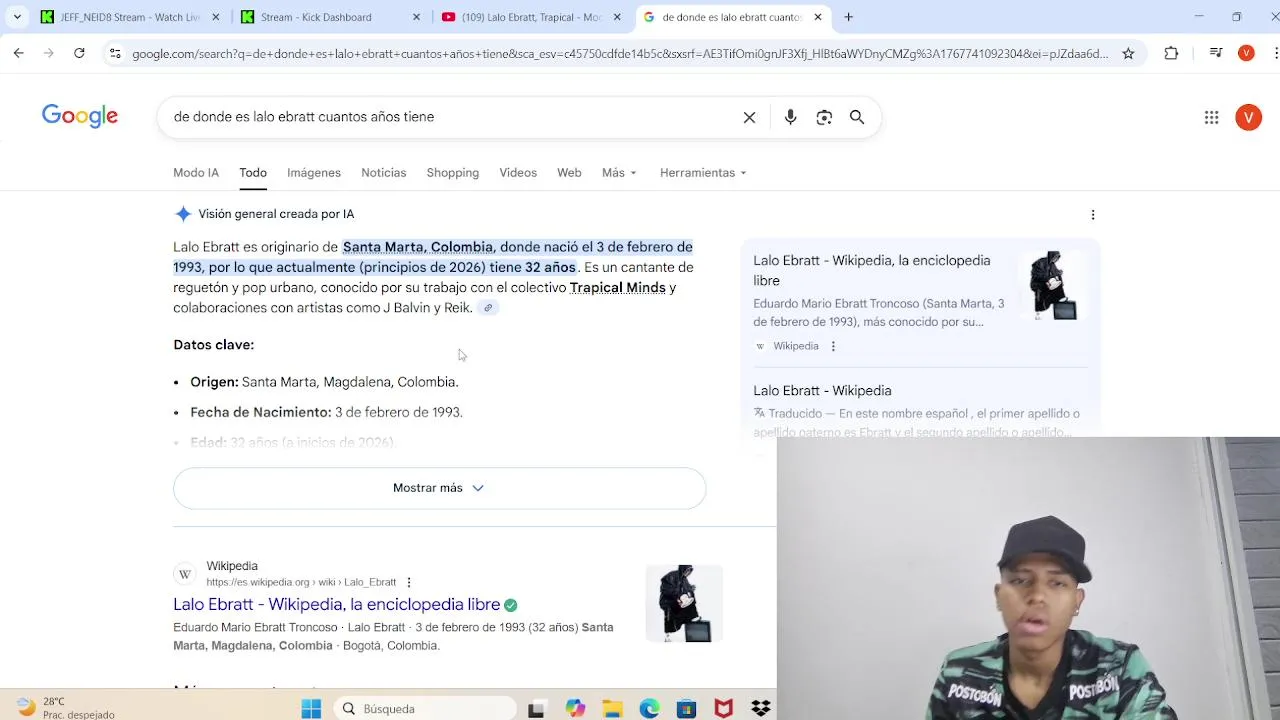Image resolution: width=1280 pixels, height=720 pixels.
Task: Go back to previous page
Action: tap(18, 53)
